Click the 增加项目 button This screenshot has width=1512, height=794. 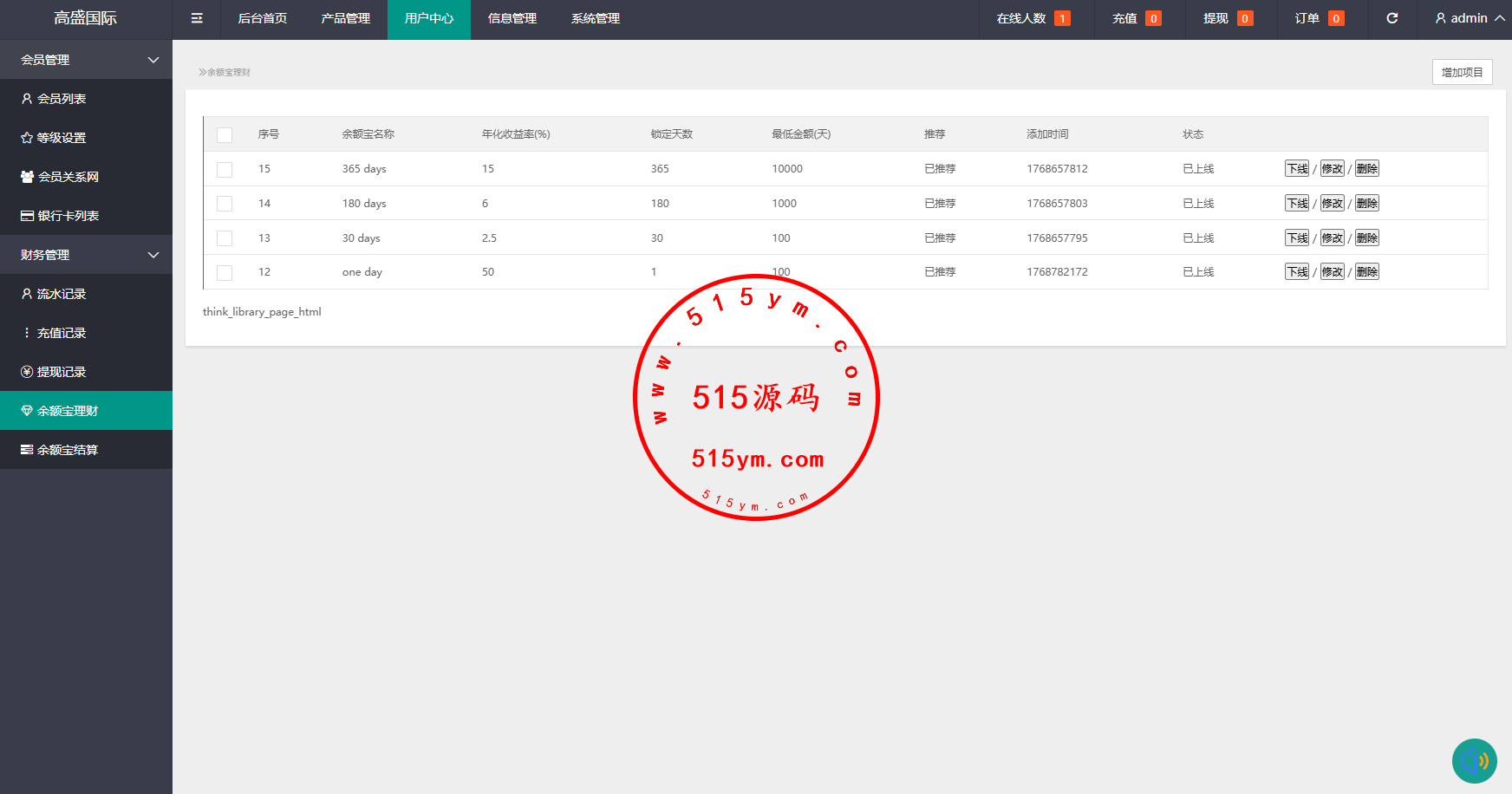pos(1462,72)
